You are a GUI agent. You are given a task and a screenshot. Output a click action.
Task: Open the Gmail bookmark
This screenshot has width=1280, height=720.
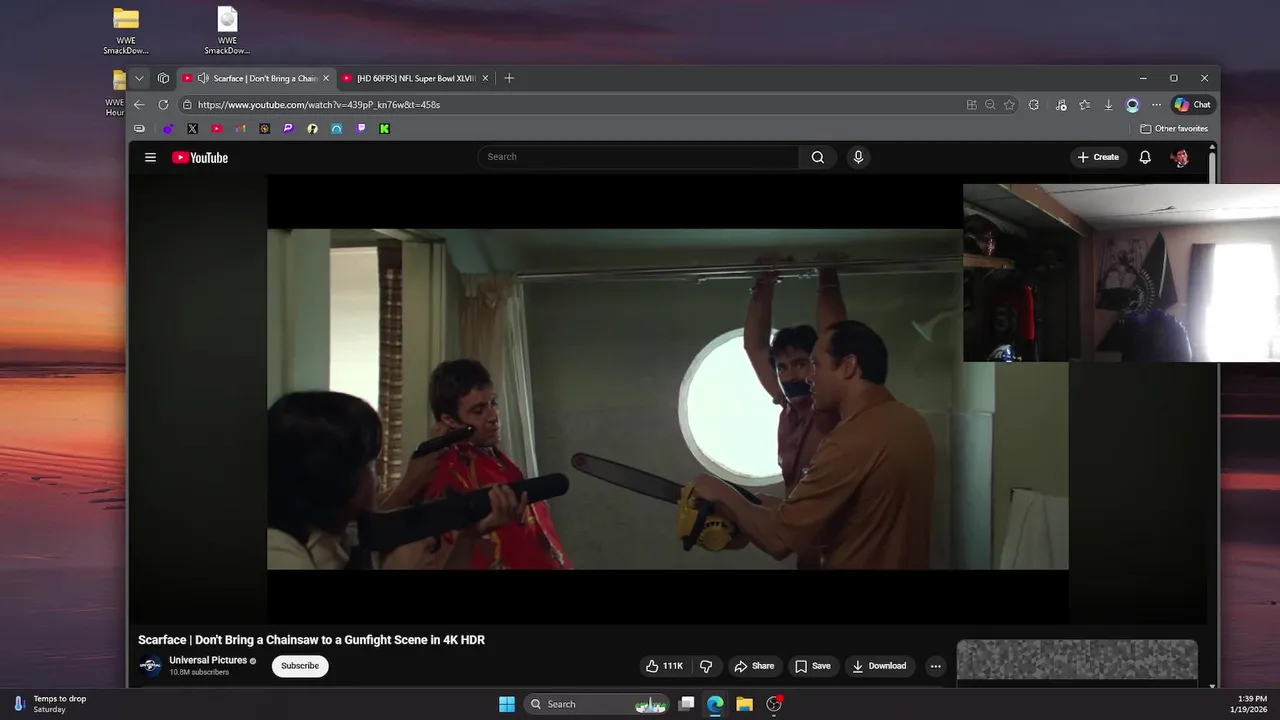pyautogui.click(x=240, y=128)
